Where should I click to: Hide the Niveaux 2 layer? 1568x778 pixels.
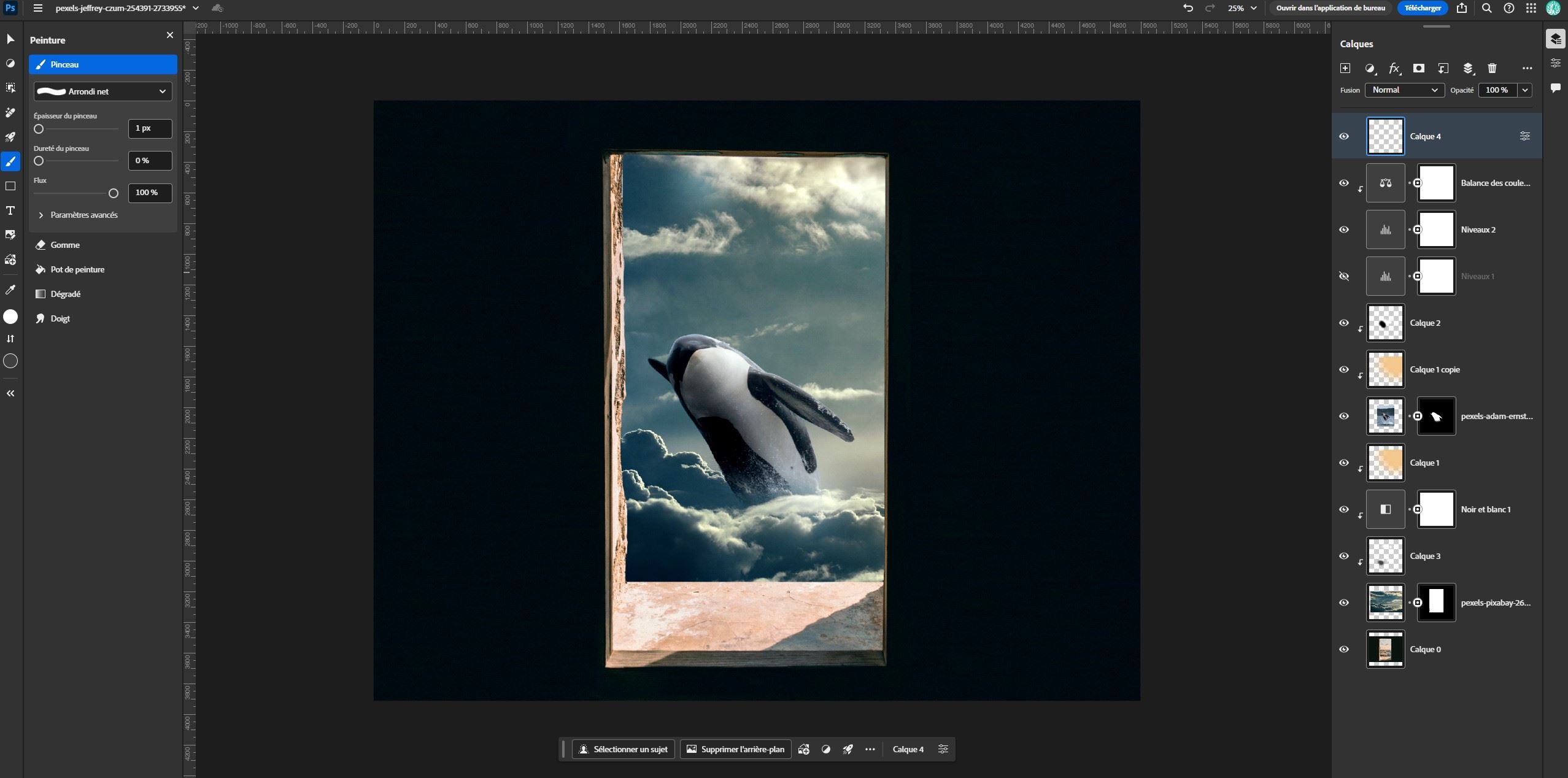pyautogui.click(x=1344, y=229)
